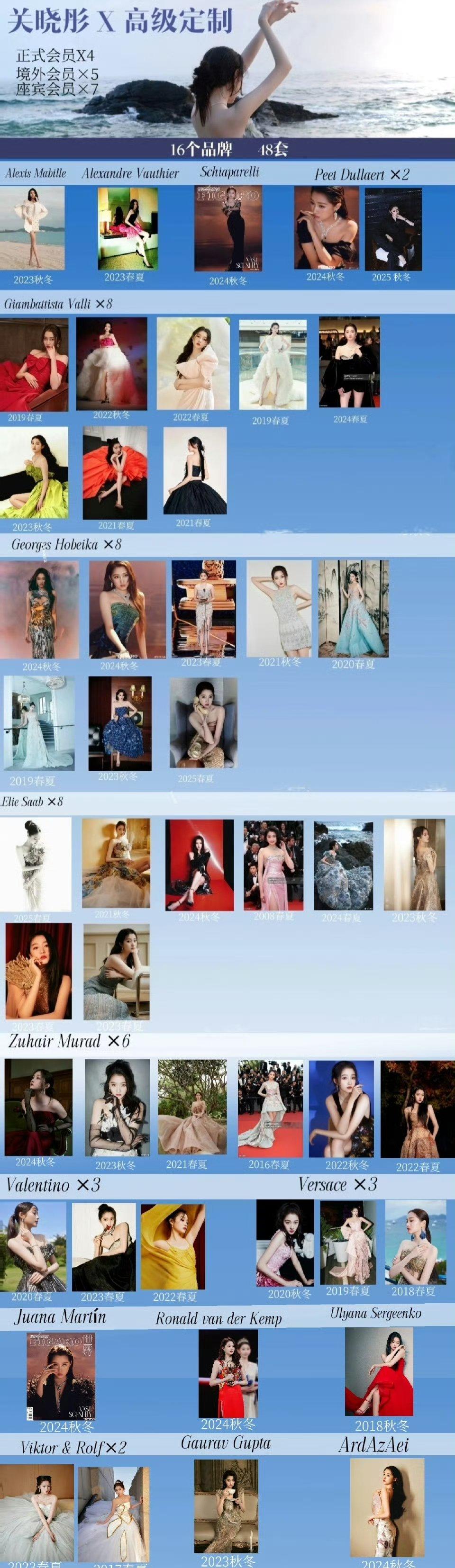Open the Valentino yellow dress photo
The width and height of the screenshot is (455, 1568).
173,1246
